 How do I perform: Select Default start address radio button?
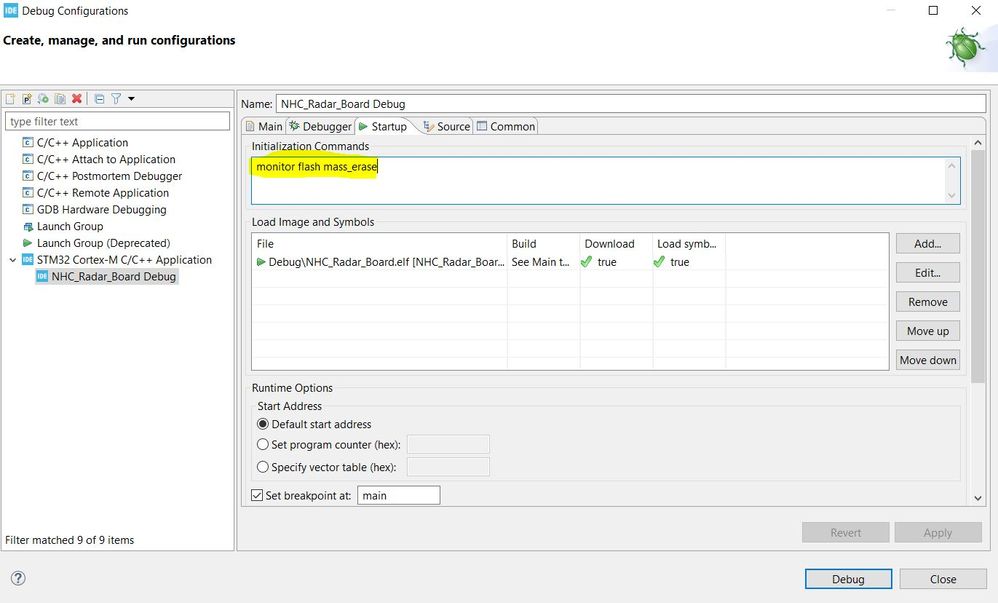tap(262, 424)
